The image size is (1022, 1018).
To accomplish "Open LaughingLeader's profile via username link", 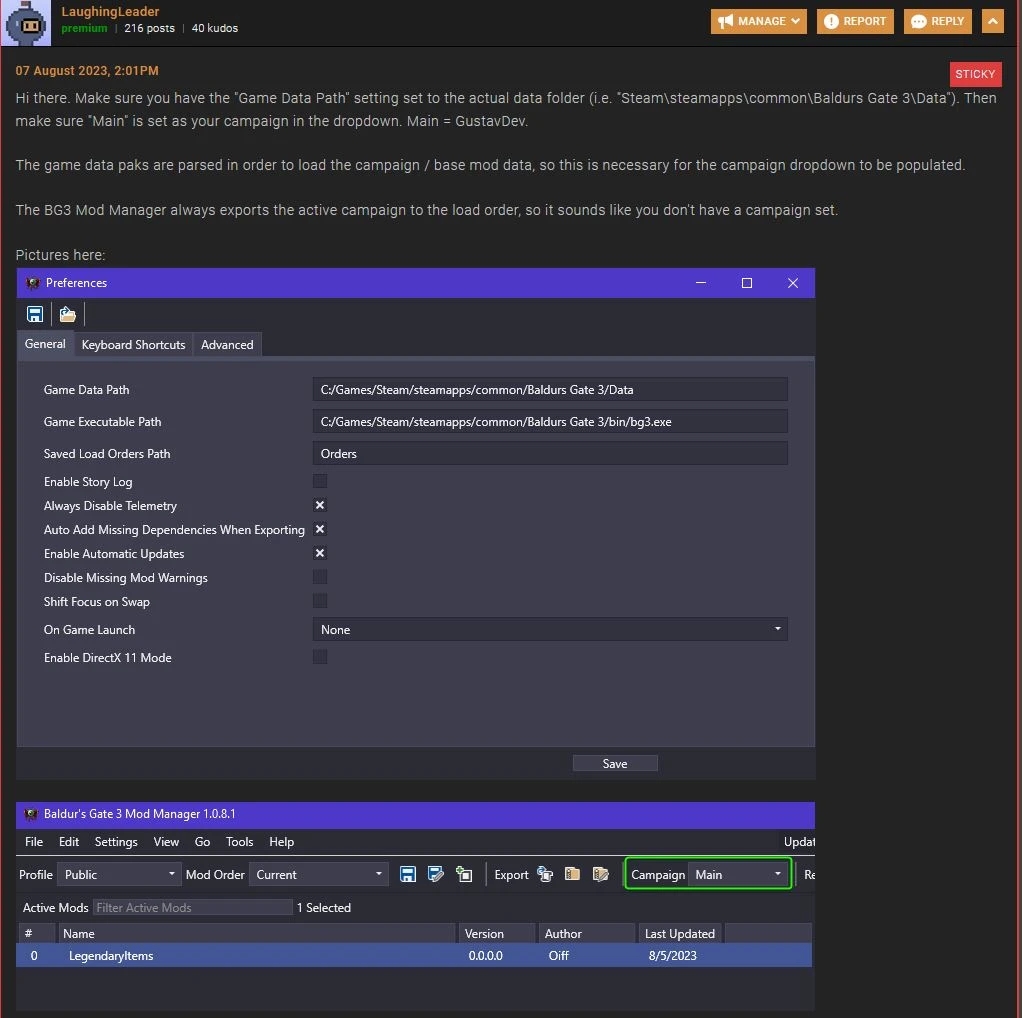I will tap(110, 11).
